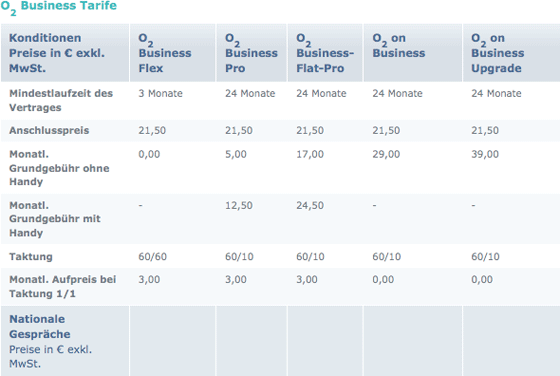
Task: Click Anschlusspreis '21,50' for O2 Business Pro
Action: (239, 130)
